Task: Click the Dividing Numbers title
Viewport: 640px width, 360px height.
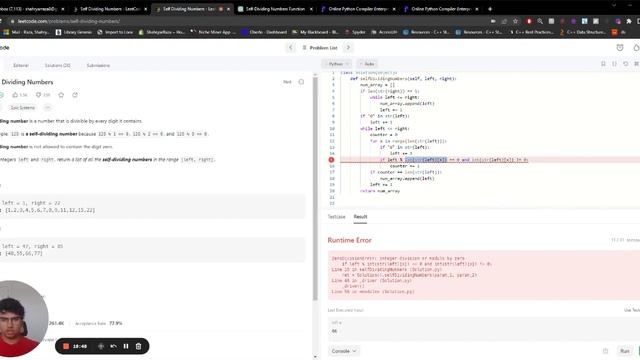Action: click(x=27, y=82)
